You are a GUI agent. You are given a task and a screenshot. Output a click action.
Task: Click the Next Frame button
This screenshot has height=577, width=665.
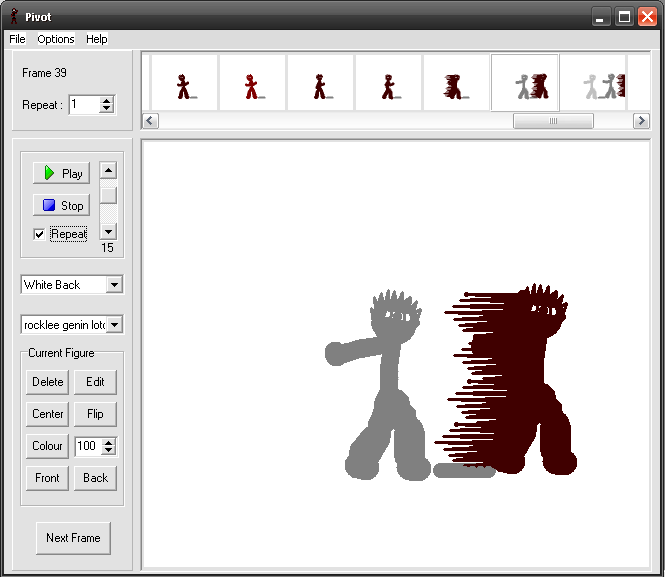pos(73,538)
